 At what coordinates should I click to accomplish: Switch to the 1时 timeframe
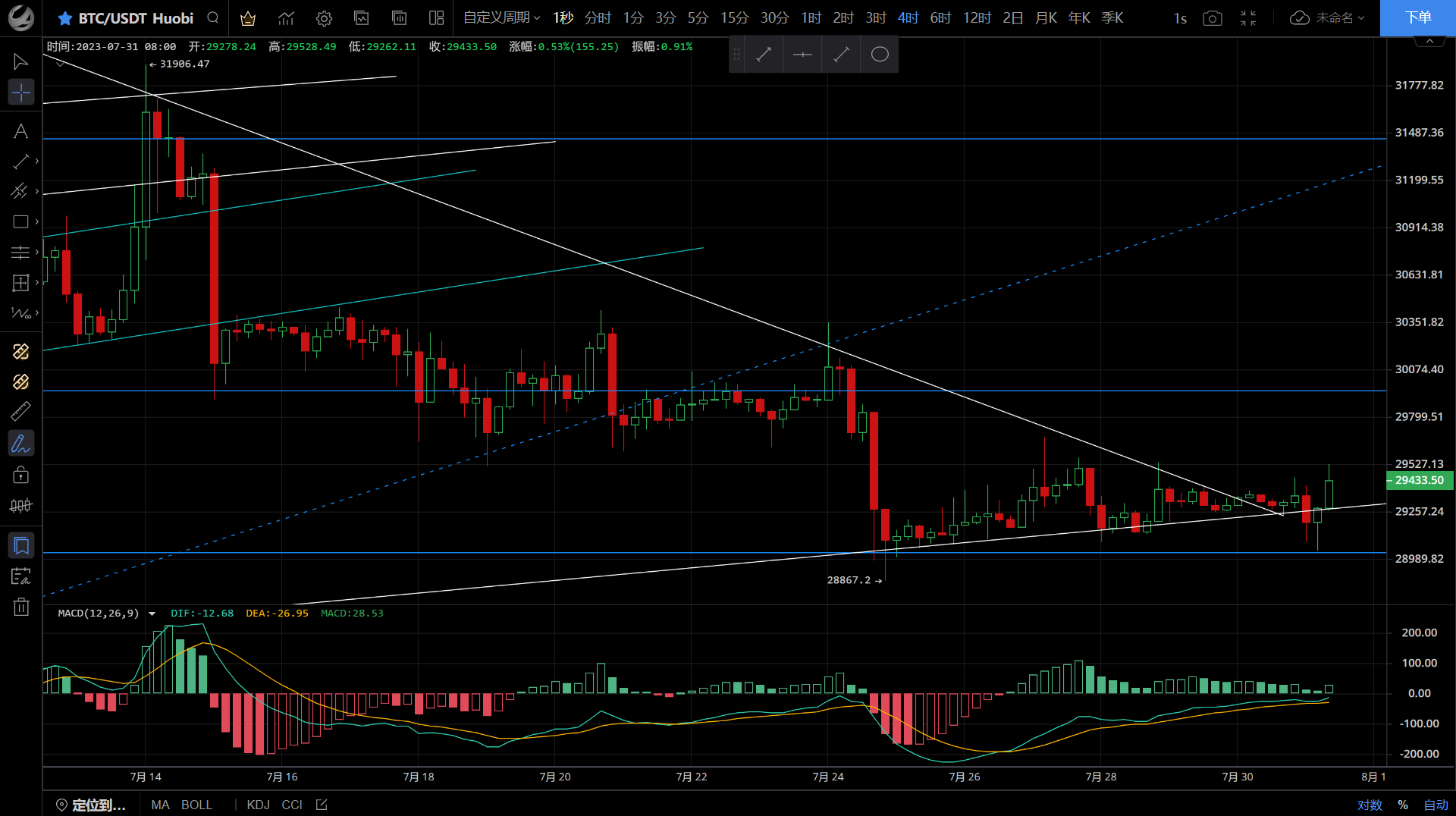811,18
